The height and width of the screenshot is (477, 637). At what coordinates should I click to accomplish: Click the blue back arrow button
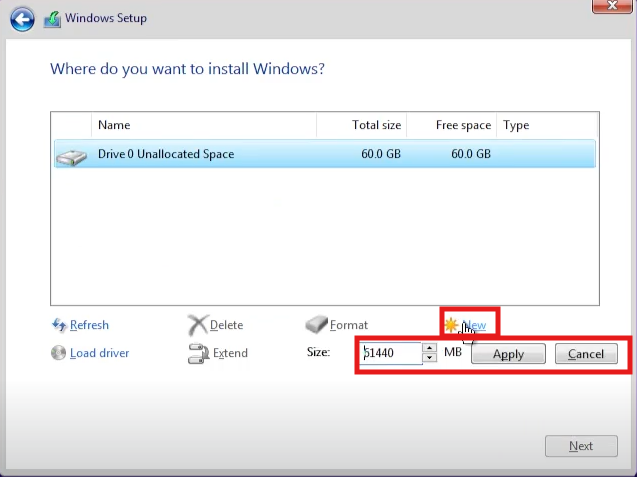(x=22, y=19)
